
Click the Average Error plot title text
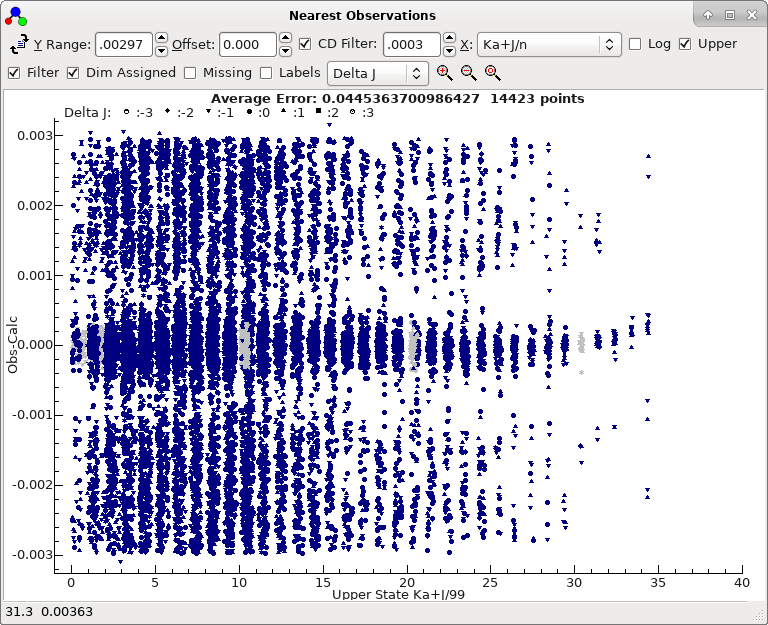click(397, 98)
